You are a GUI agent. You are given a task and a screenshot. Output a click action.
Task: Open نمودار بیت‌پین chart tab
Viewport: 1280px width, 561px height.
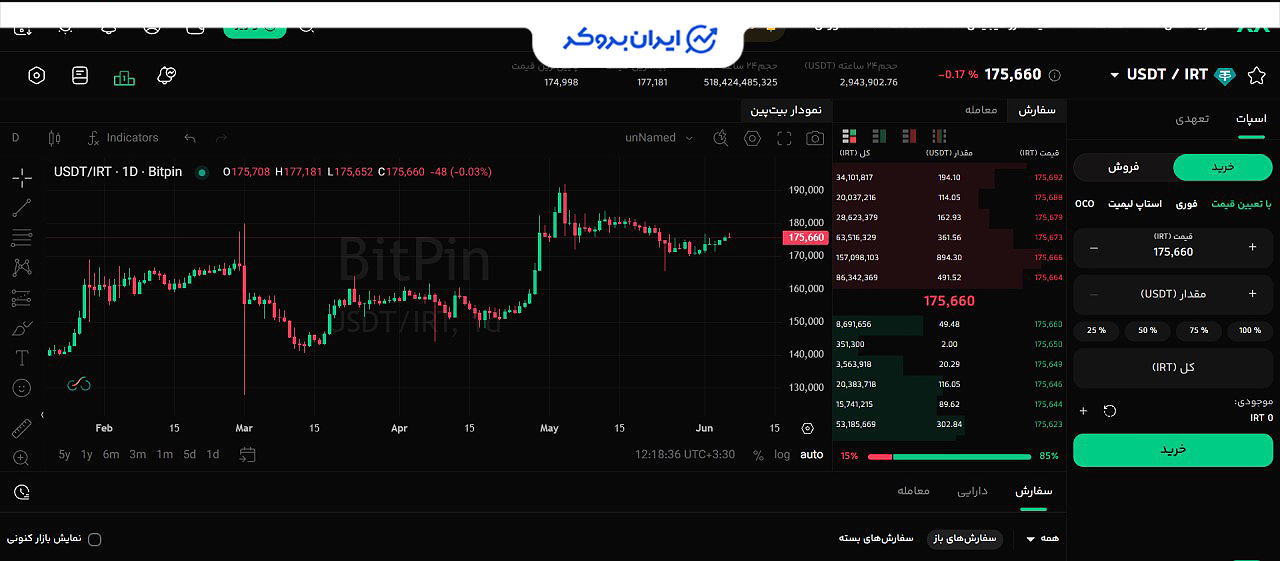pos(785,110)
